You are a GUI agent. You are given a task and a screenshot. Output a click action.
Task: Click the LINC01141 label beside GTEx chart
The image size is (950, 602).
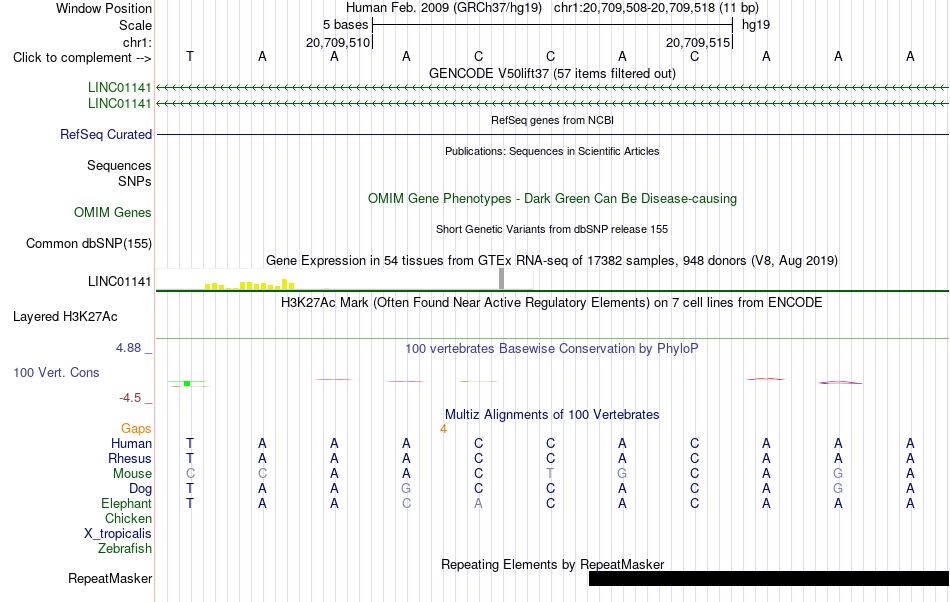click(x=119, y=282)
